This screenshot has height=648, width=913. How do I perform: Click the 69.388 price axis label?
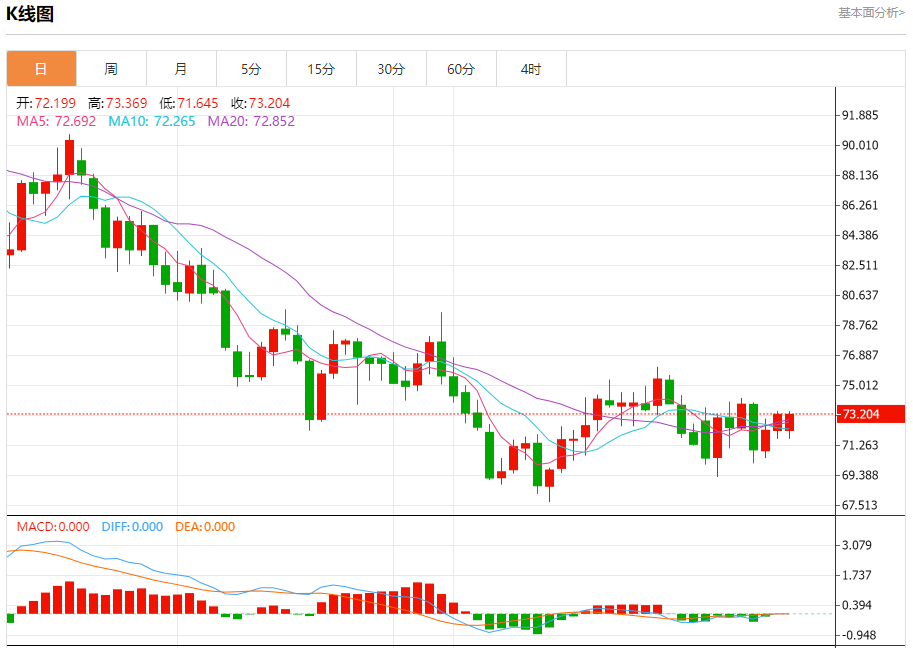point(860,475)
